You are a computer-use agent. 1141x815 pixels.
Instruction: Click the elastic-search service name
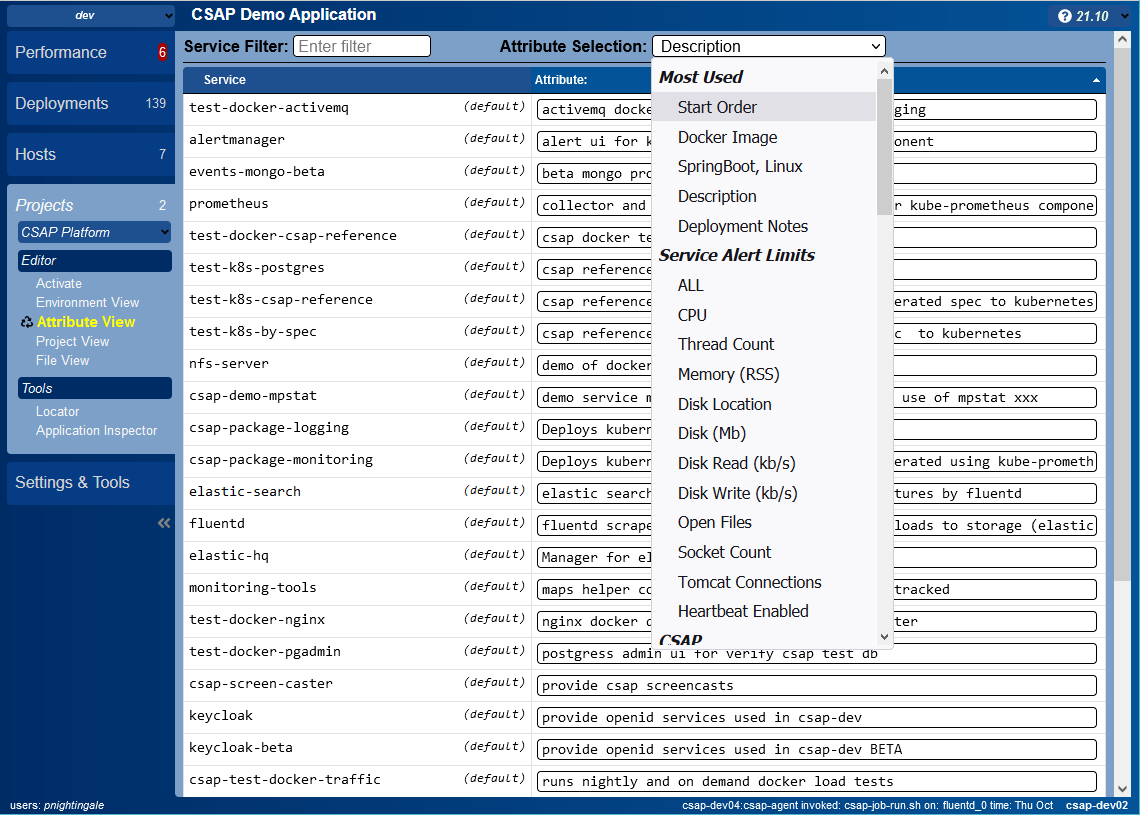(x=244, y=492)
